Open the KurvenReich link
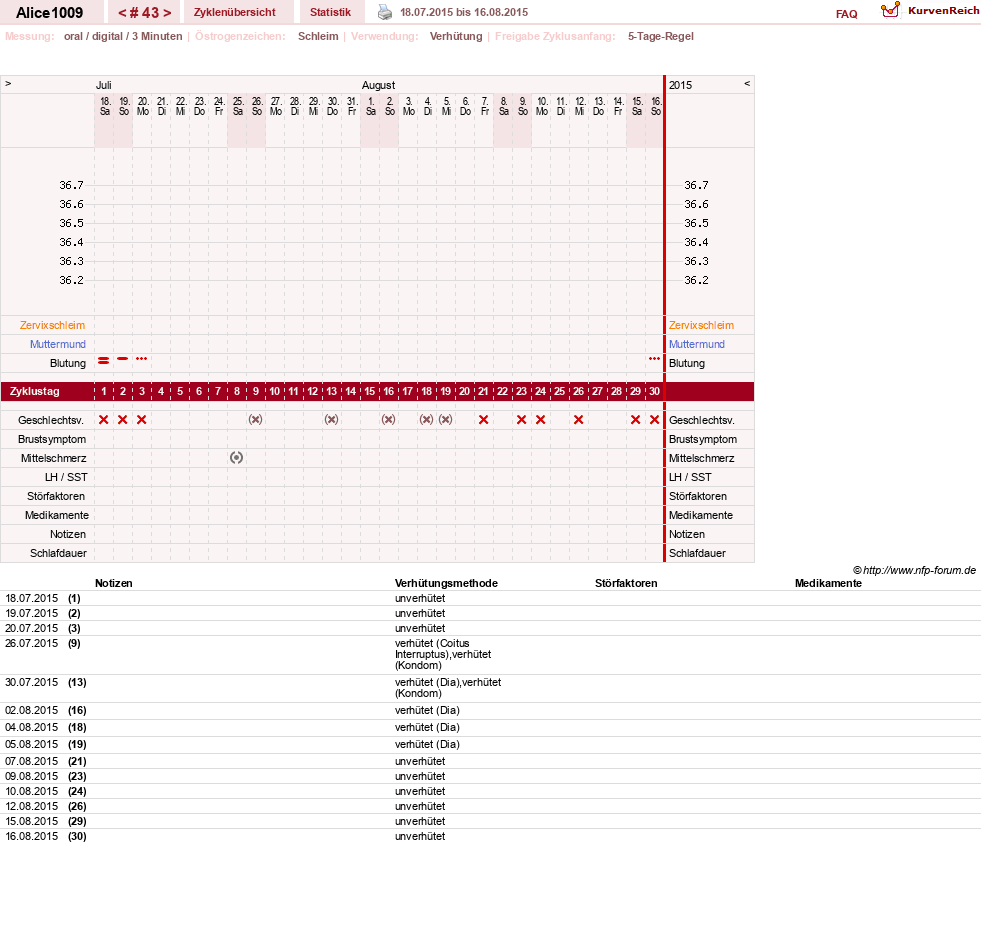The image size is (981, 947). 943,11
